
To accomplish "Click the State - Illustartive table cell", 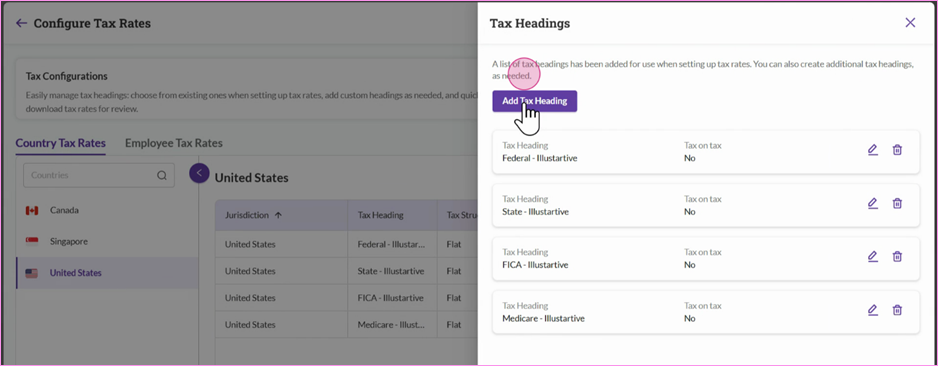I will pos(391,271).
